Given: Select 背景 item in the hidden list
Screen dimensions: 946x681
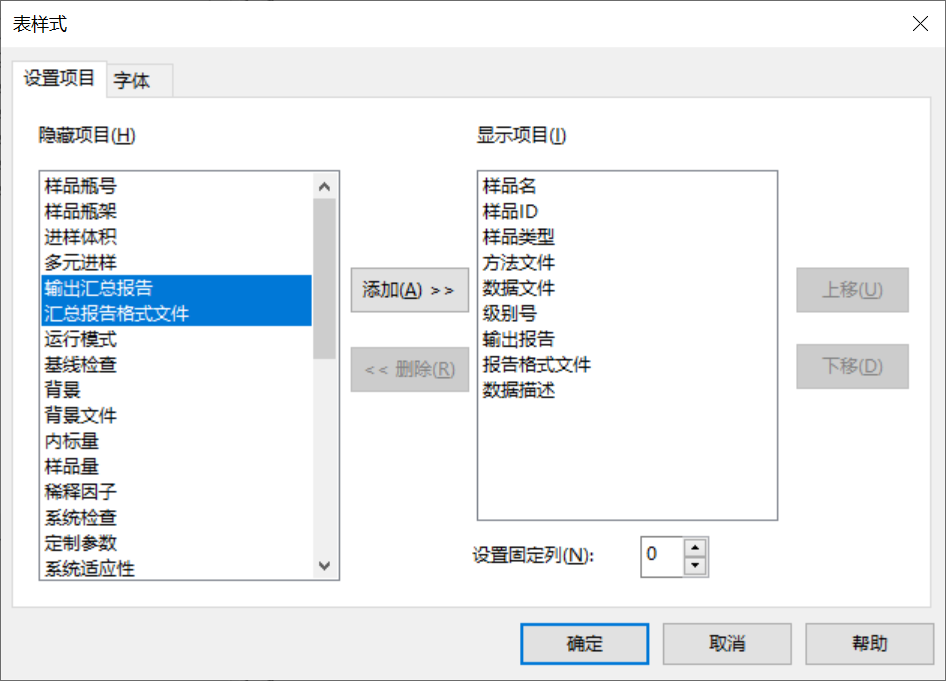Looking at the screenshot, I should pos(177,390).
